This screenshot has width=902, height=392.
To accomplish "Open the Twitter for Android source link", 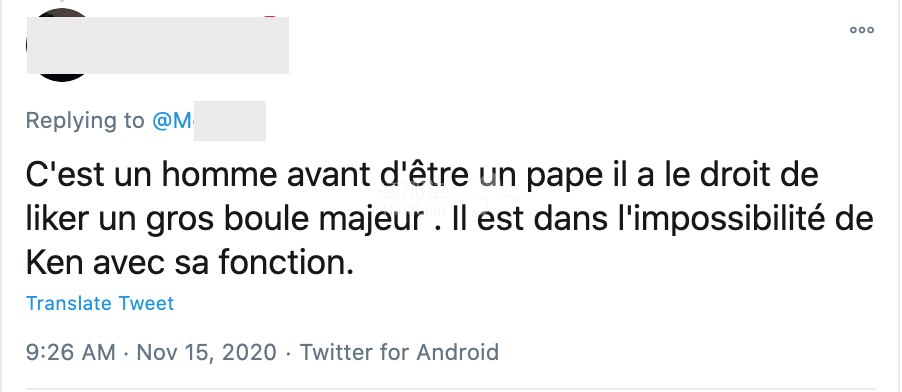I will pos(399,352).
